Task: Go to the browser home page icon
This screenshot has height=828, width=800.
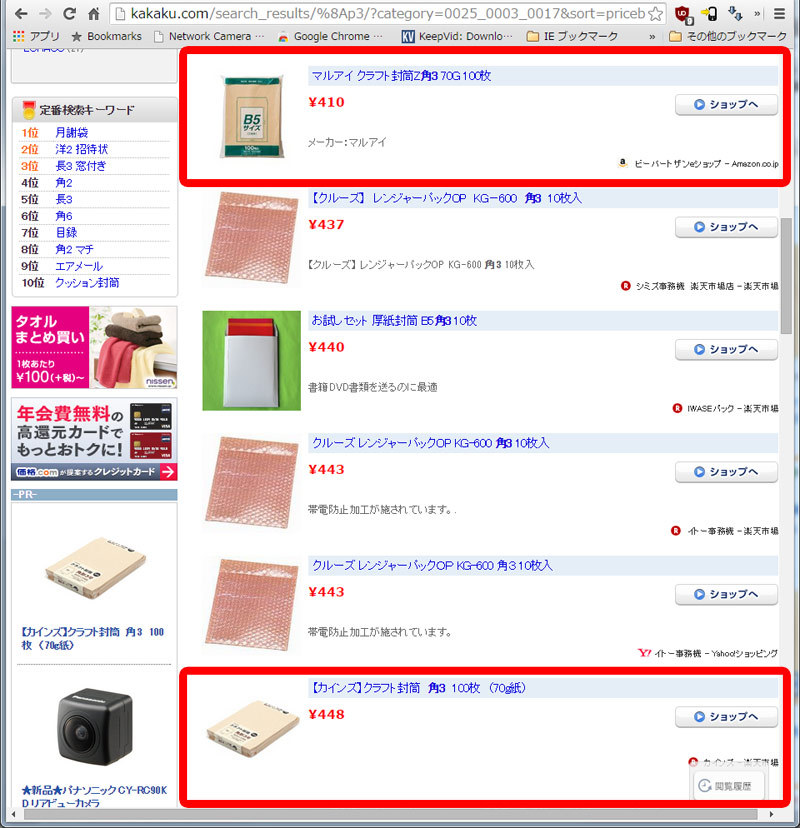Action: pos(93,14)
